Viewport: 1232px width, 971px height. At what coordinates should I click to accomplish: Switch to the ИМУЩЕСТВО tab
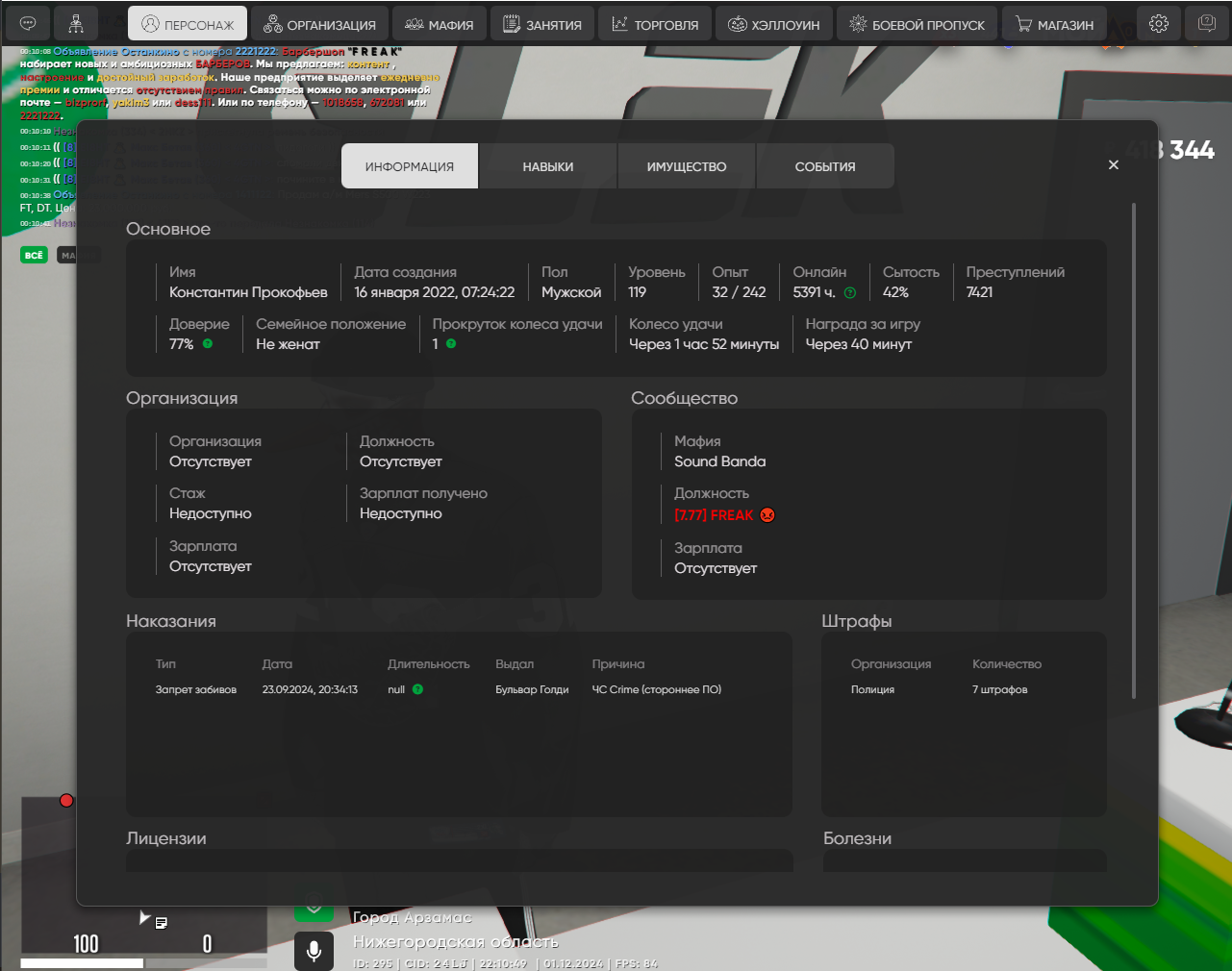687,166
